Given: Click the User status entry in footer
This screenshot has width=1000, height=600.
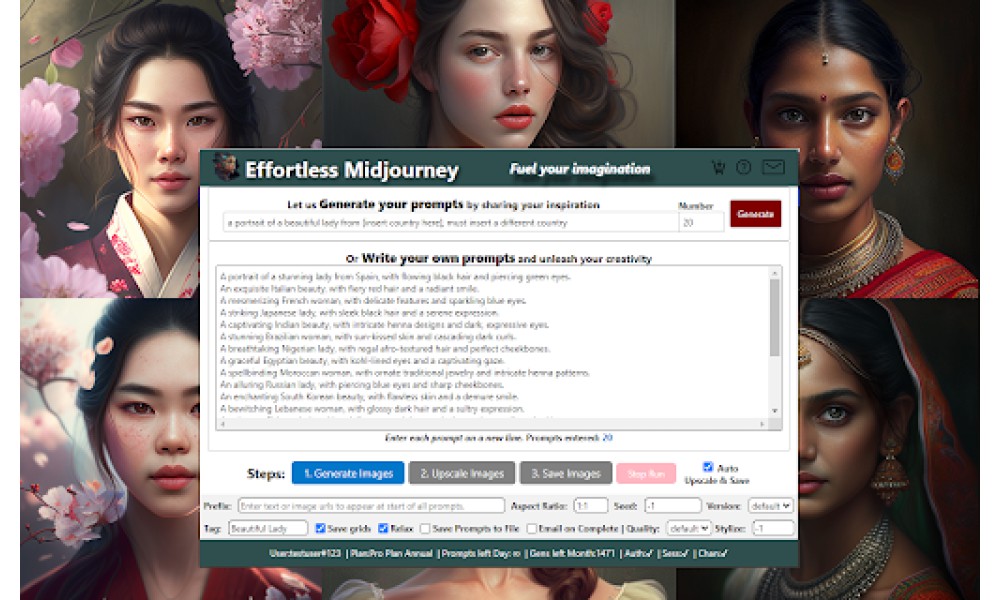Looking at the screenshot, I should coord(305,553).
